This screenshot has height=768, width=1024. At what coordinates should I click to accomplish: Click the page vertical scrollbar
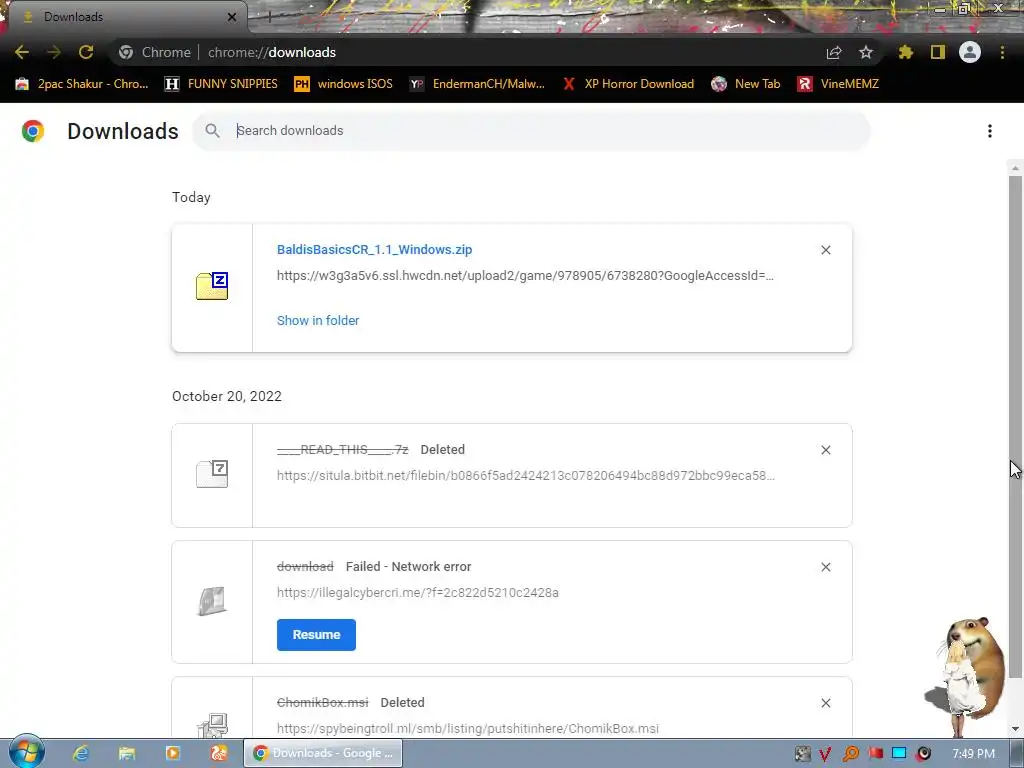tap(1015, 426)
